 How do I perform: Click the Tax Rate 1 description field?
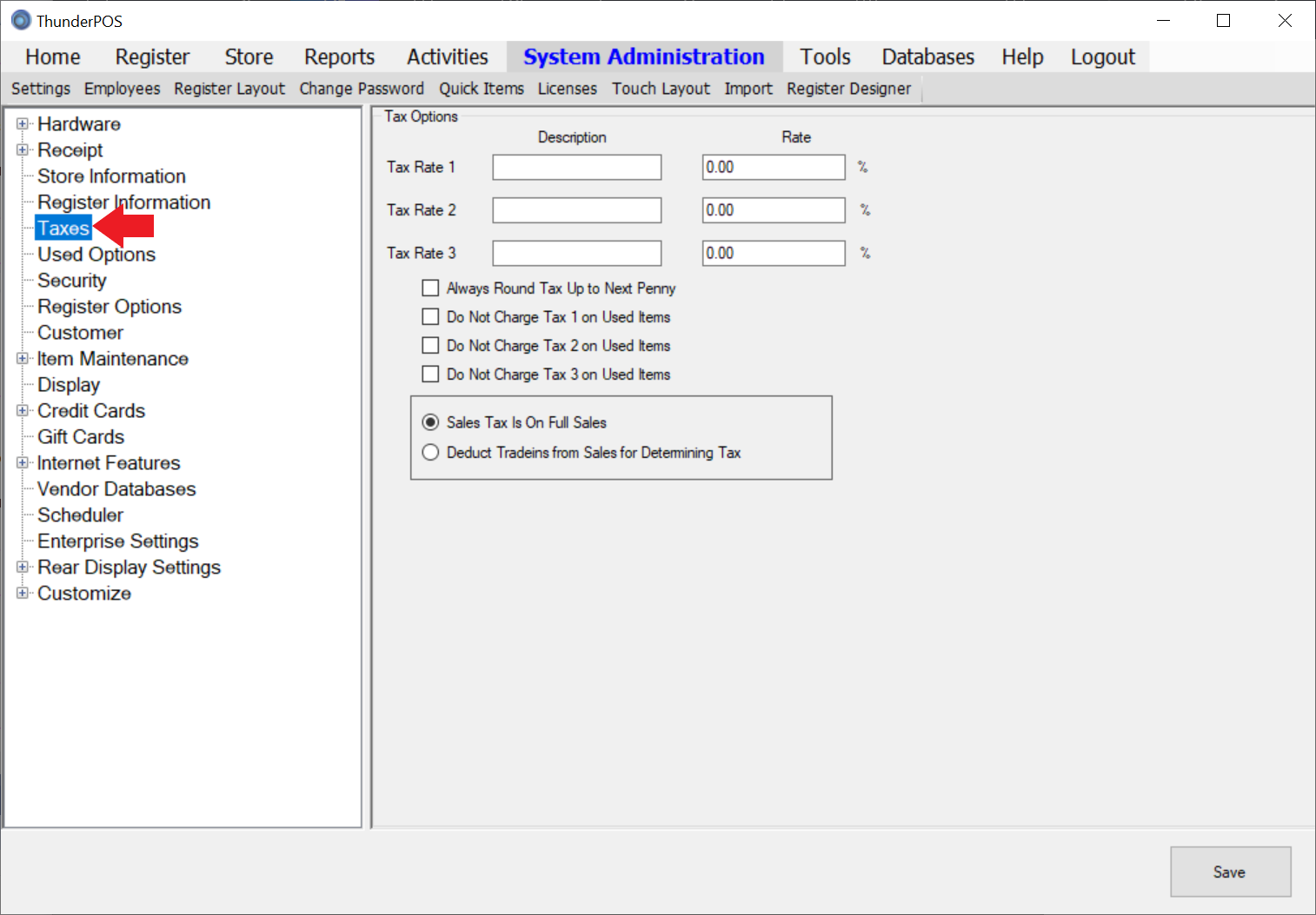[576, 168]
